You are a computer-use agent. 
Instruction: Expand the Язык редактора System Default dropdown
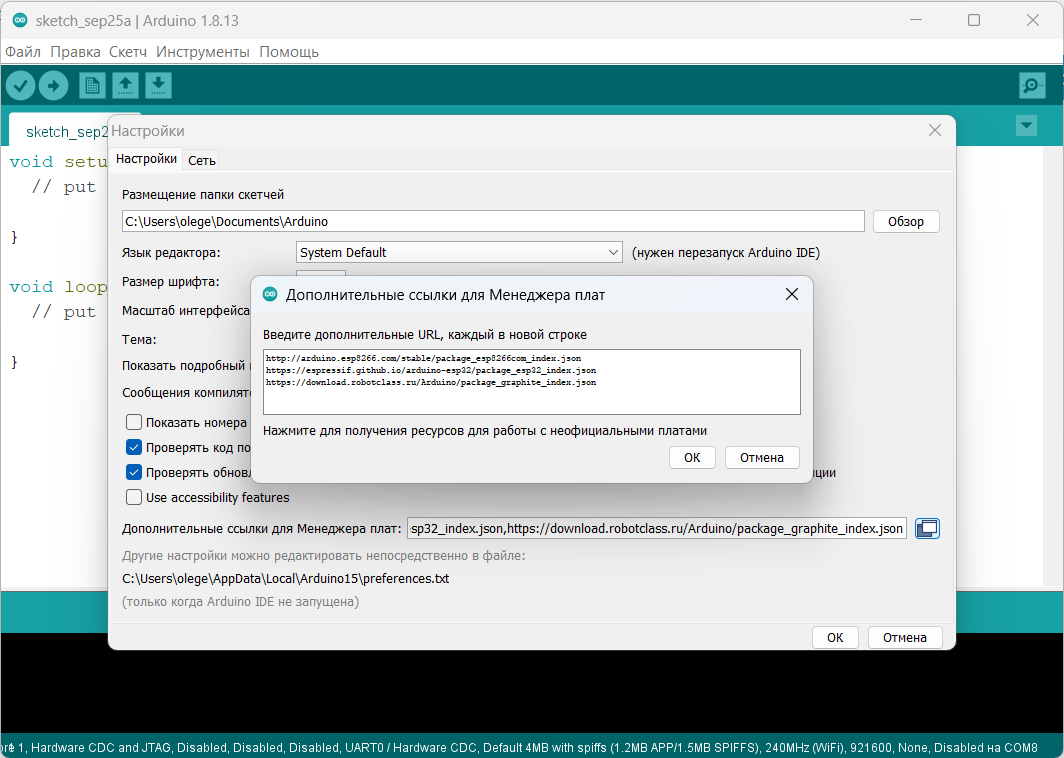pos(459,252)
